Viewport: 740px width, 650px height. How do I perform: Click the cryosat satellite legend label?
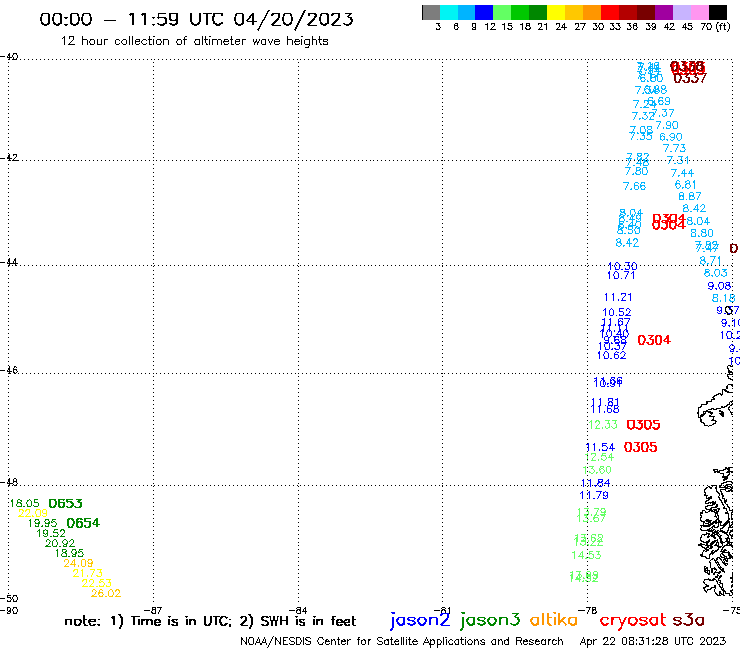[632, 620]
